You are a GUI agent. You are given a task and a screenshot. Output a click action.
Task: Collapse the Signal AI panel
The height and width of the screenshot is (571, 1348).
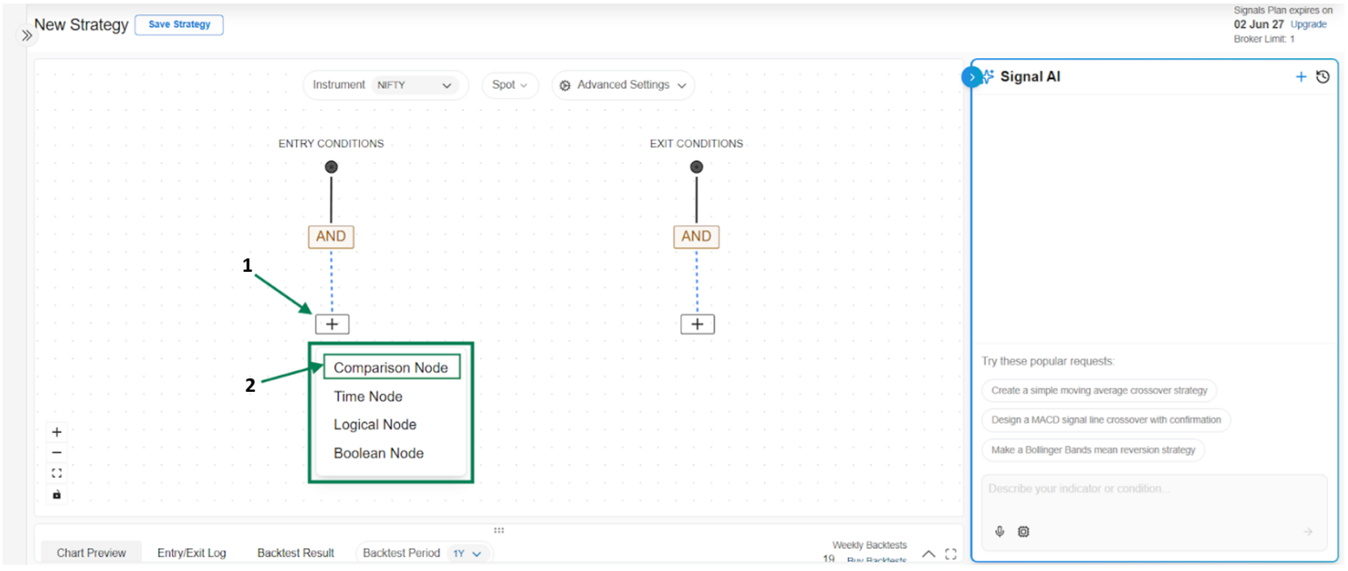coord(972,77)
